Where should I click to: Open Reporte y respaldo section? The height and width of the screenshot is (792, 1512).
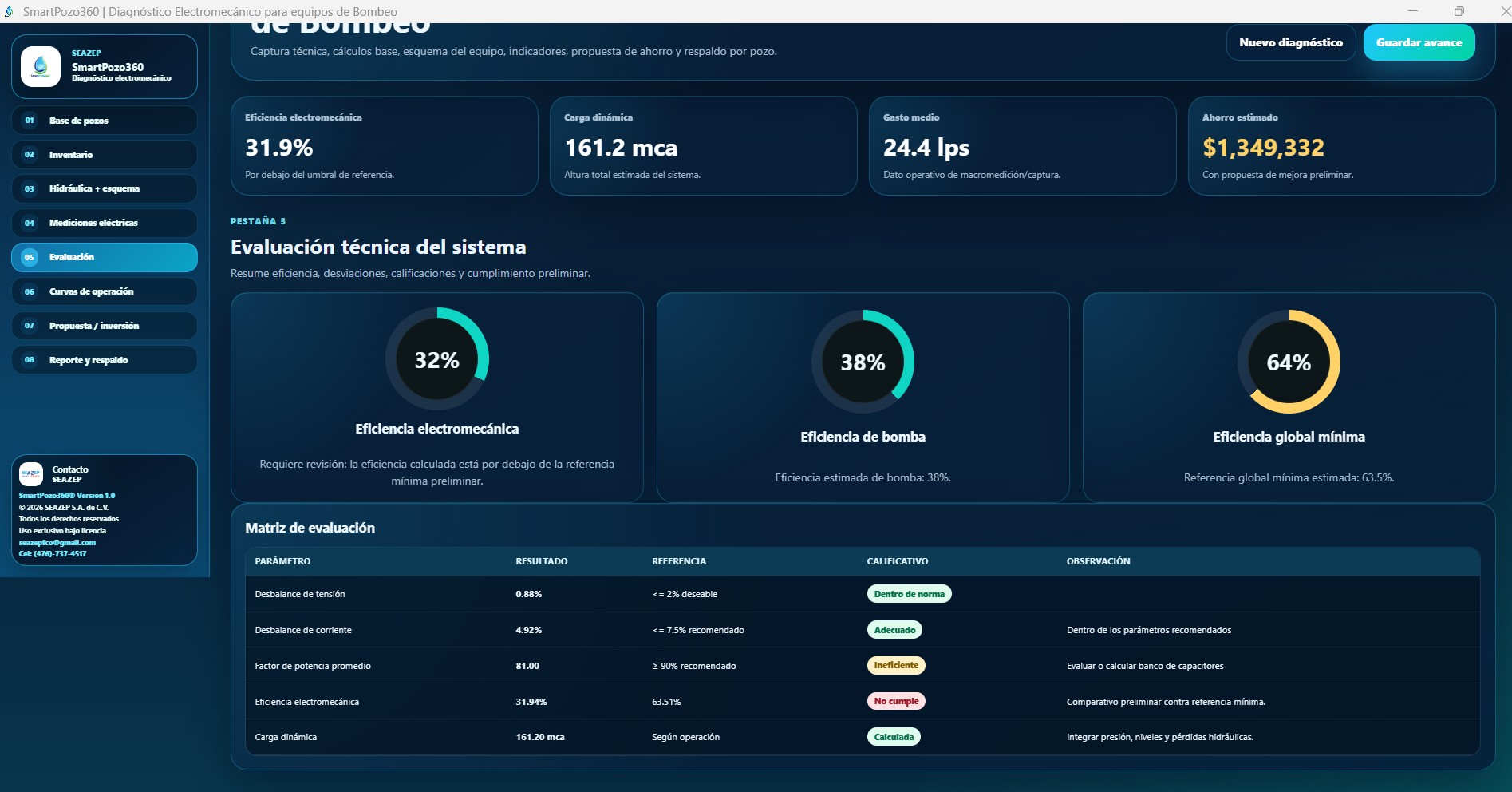point(105,360)
